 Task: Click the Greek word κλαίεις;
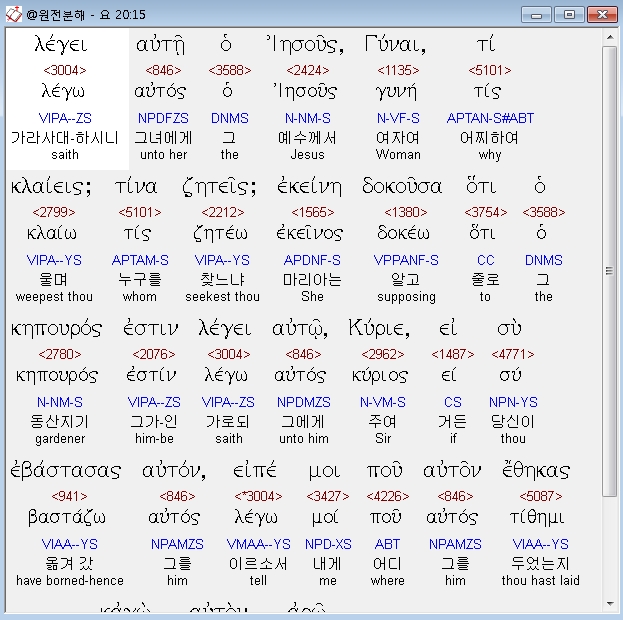(x=51, y=186)
